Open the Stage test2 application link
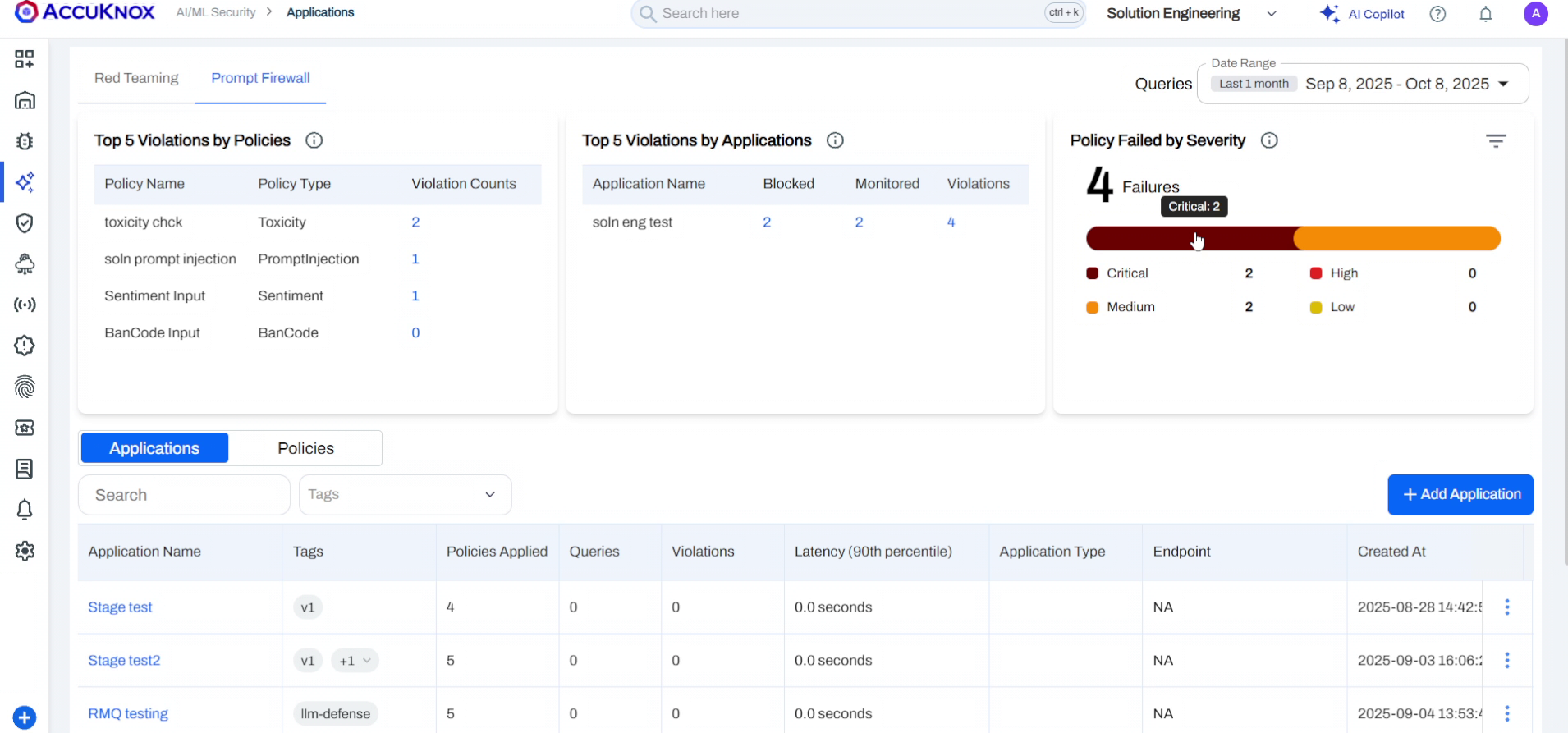Image resolution: width=1568 pixels, height=733 pixels. 124,661
